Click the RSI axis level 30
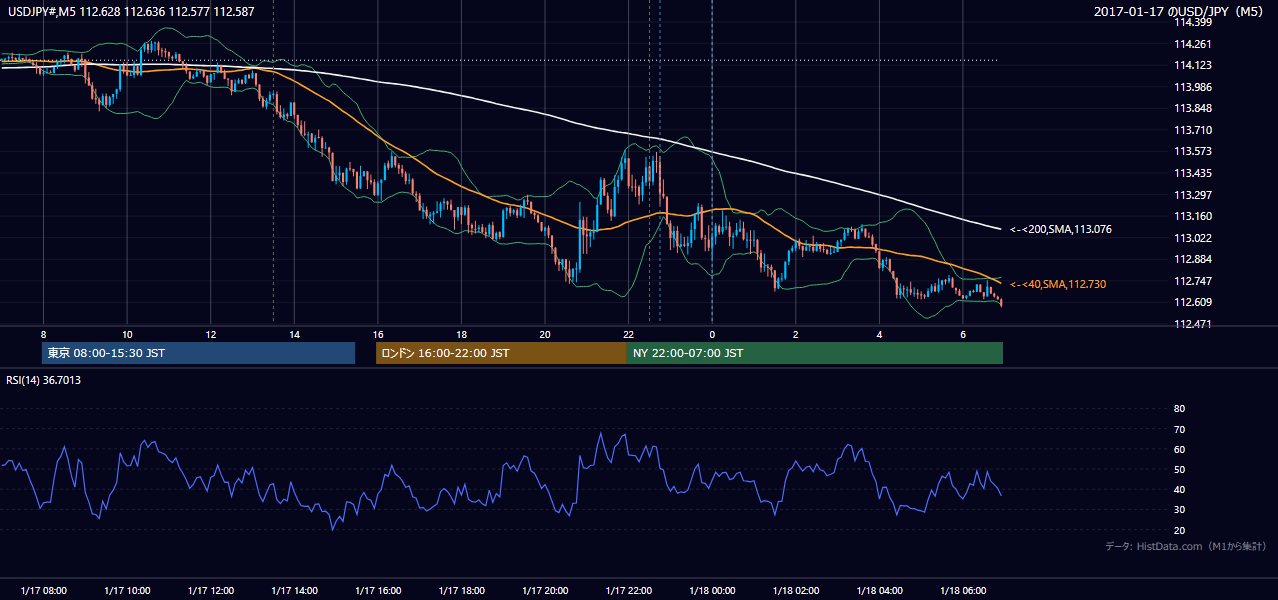Image resolution: width=1278 pixels, height=600 pixels. (x=1179, y=510)
